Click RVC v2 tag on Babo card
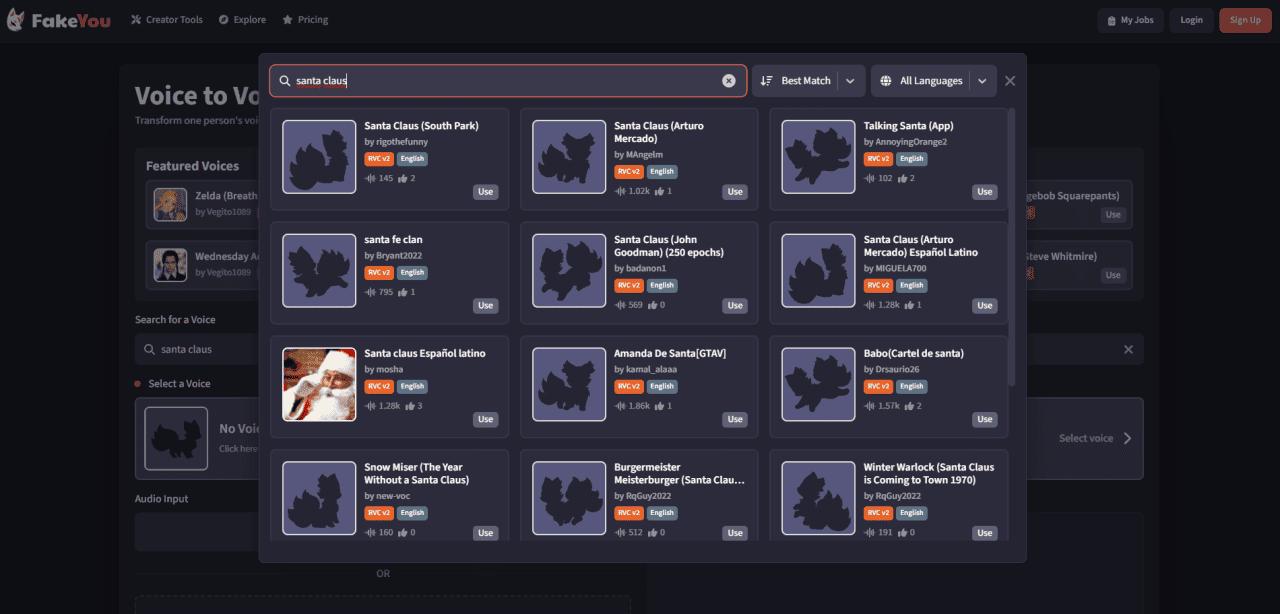Viewport: 1280px width, 614px height. pos(878,386)
